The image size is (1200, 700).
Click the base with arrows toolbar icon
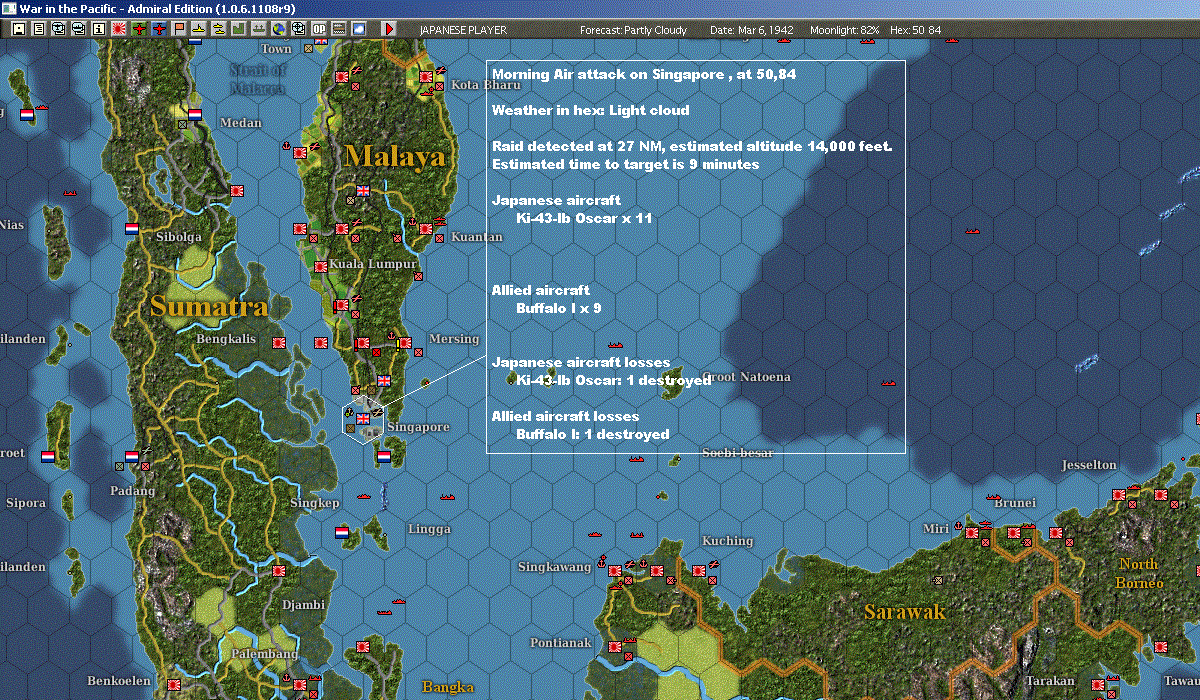pos(259,29)
